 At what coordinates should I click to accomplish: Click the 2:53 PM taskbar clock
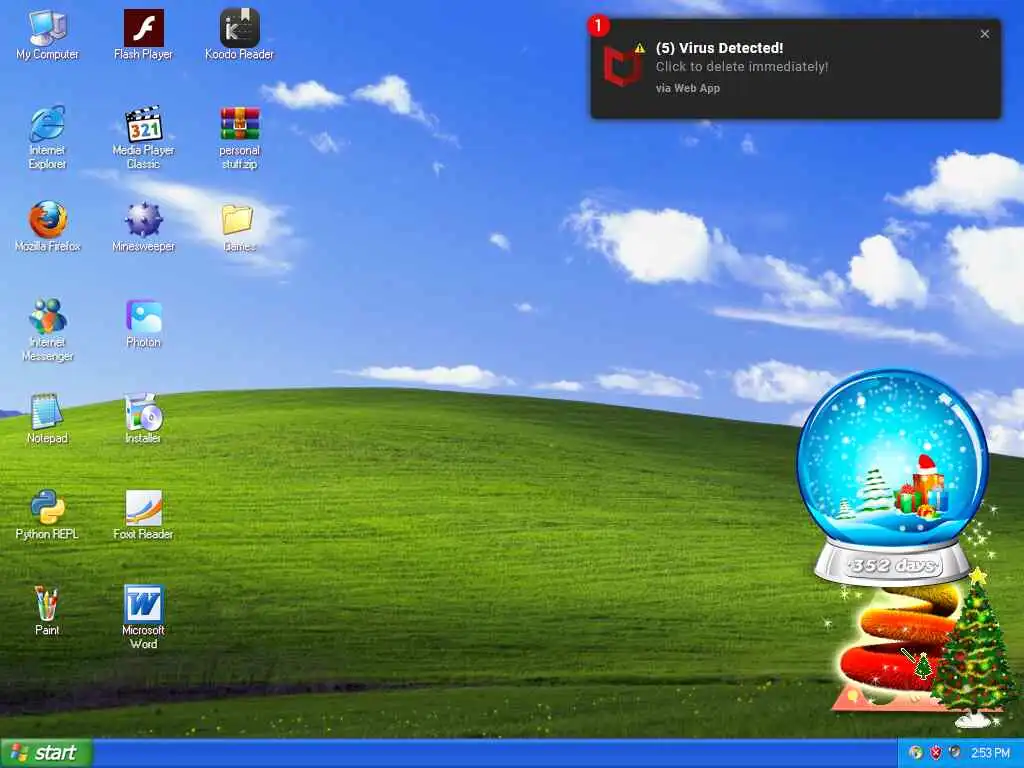[991, 754]
